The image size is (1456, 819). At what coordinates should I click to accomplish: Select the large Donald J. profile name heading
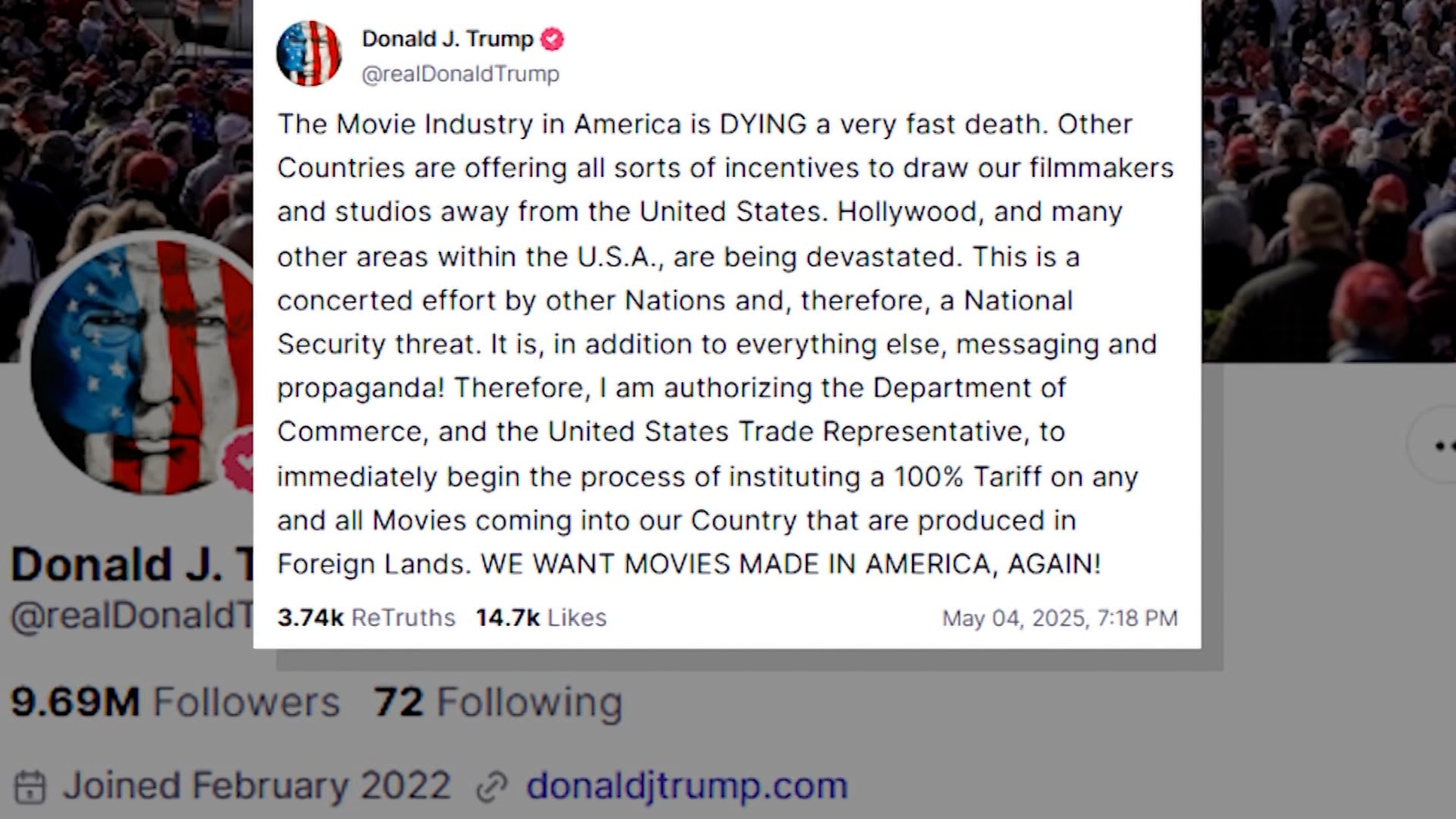click(x=132, y=564)
